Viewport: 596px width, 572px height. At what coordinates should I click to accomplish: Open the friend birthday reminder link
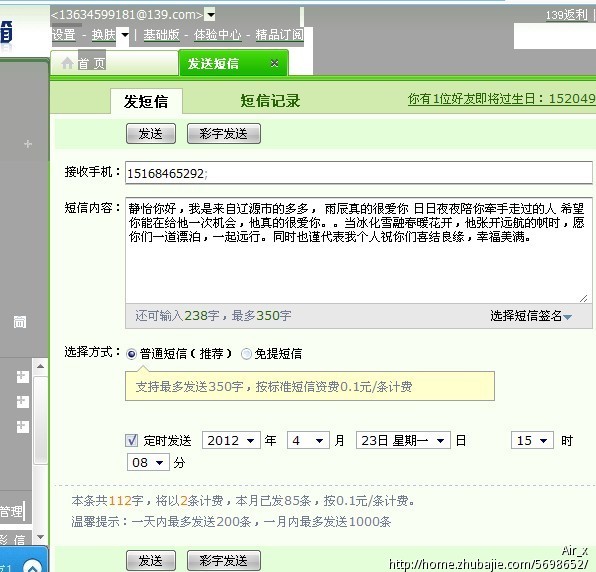[x=502, y=99]
